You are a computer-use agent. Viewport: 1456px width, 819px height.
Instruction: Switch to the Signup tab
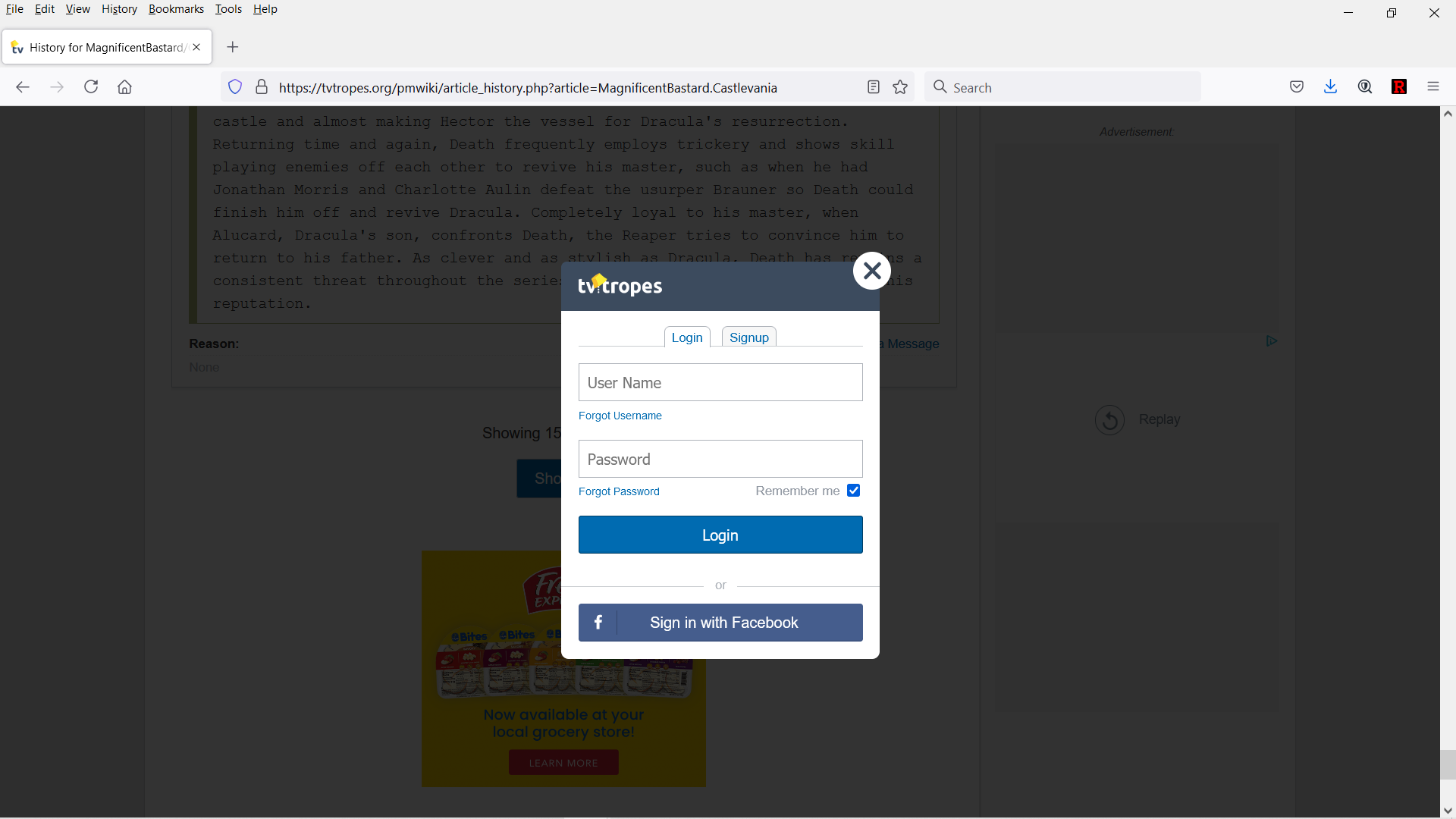748,337
